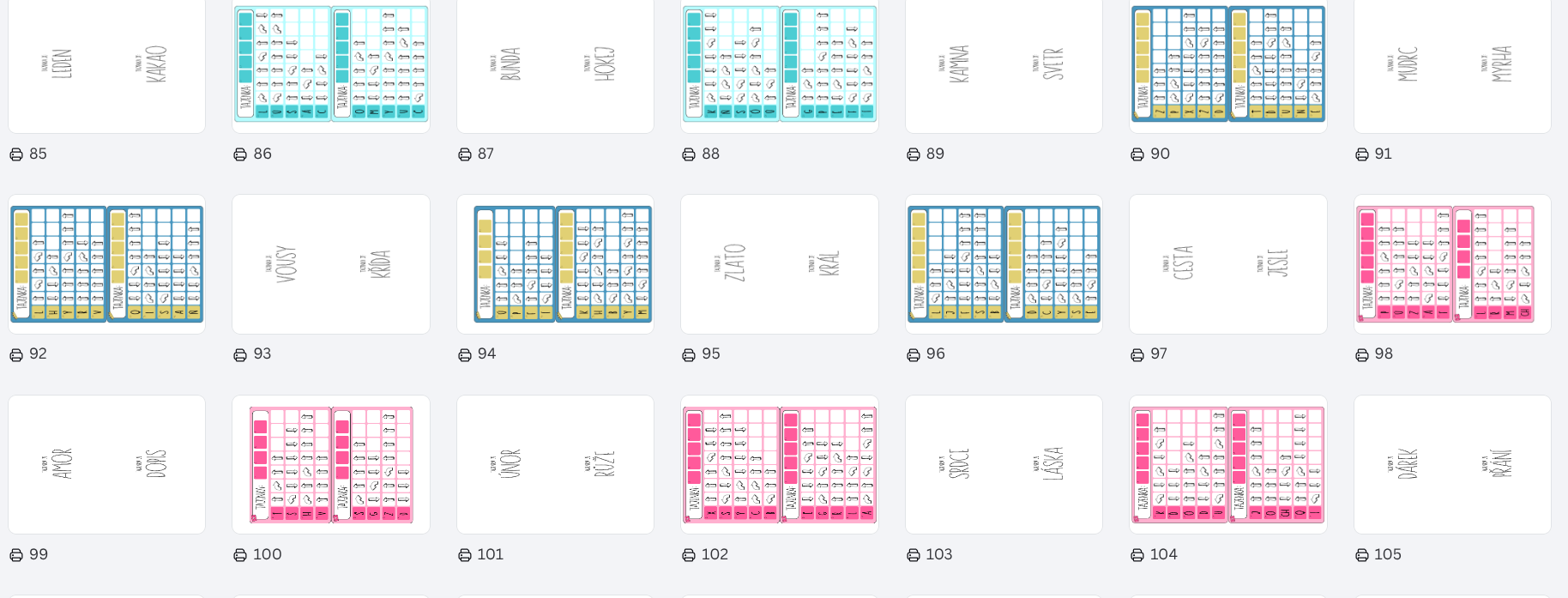The height and width of the screenshot is (598, 1568).
Task: Open the LEDEN and KAKAO page thumbnail
Action: 106,65
